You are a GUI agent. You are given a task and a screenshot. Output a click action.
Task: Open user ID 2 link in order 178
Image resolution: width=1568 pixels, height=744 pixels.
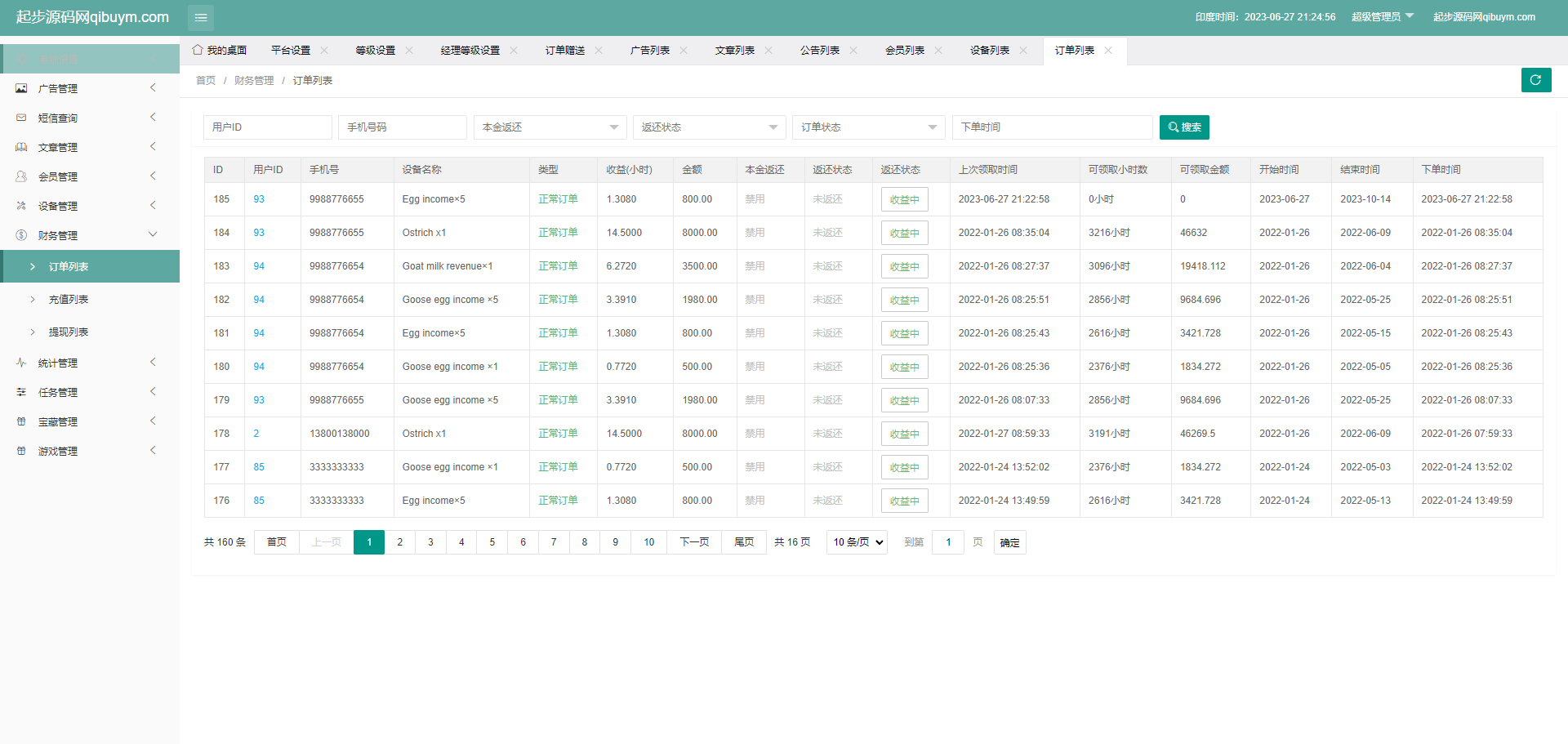(256, 434)
